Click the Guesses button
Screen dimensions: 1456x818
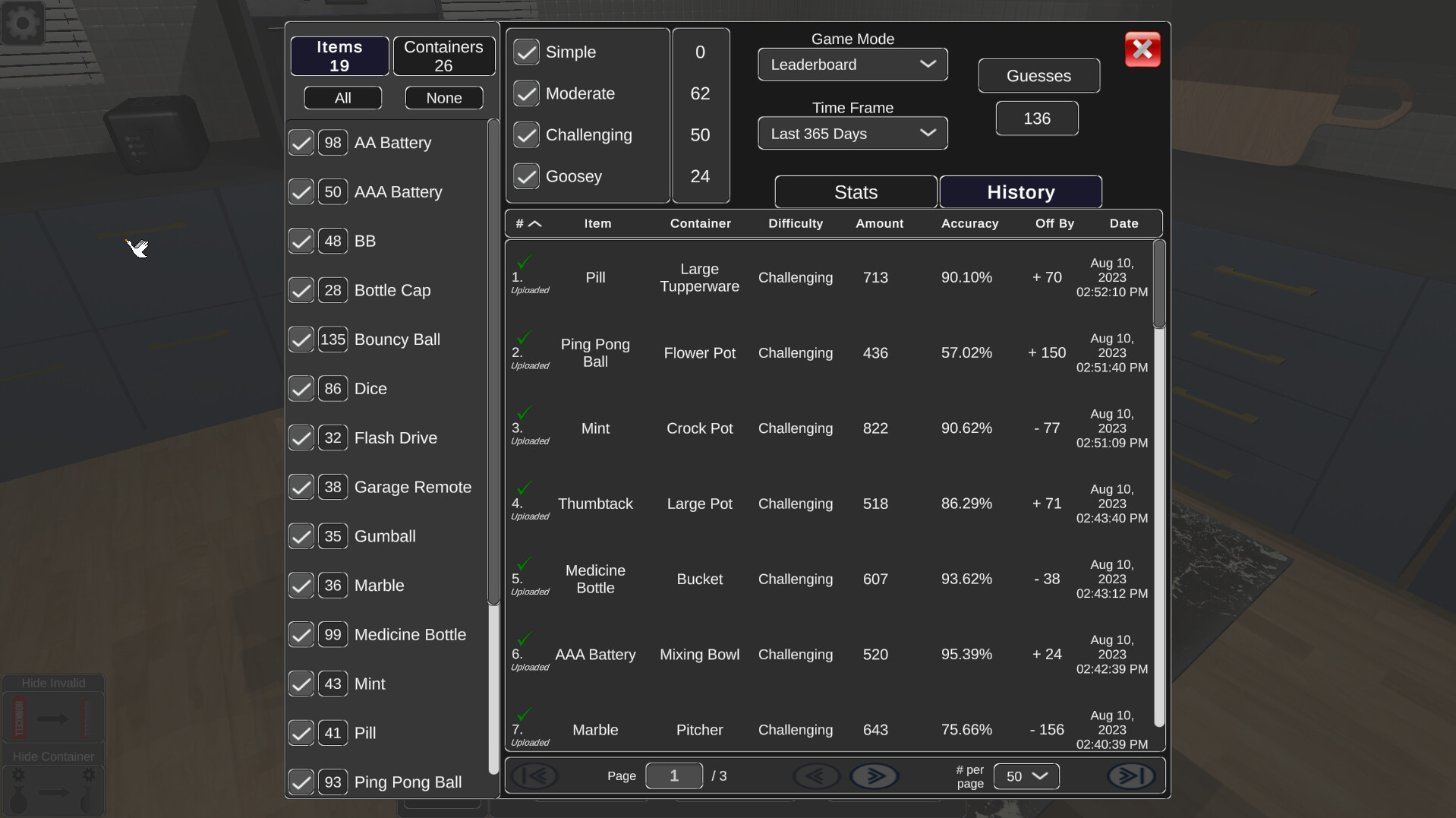tap(1038, 75)
